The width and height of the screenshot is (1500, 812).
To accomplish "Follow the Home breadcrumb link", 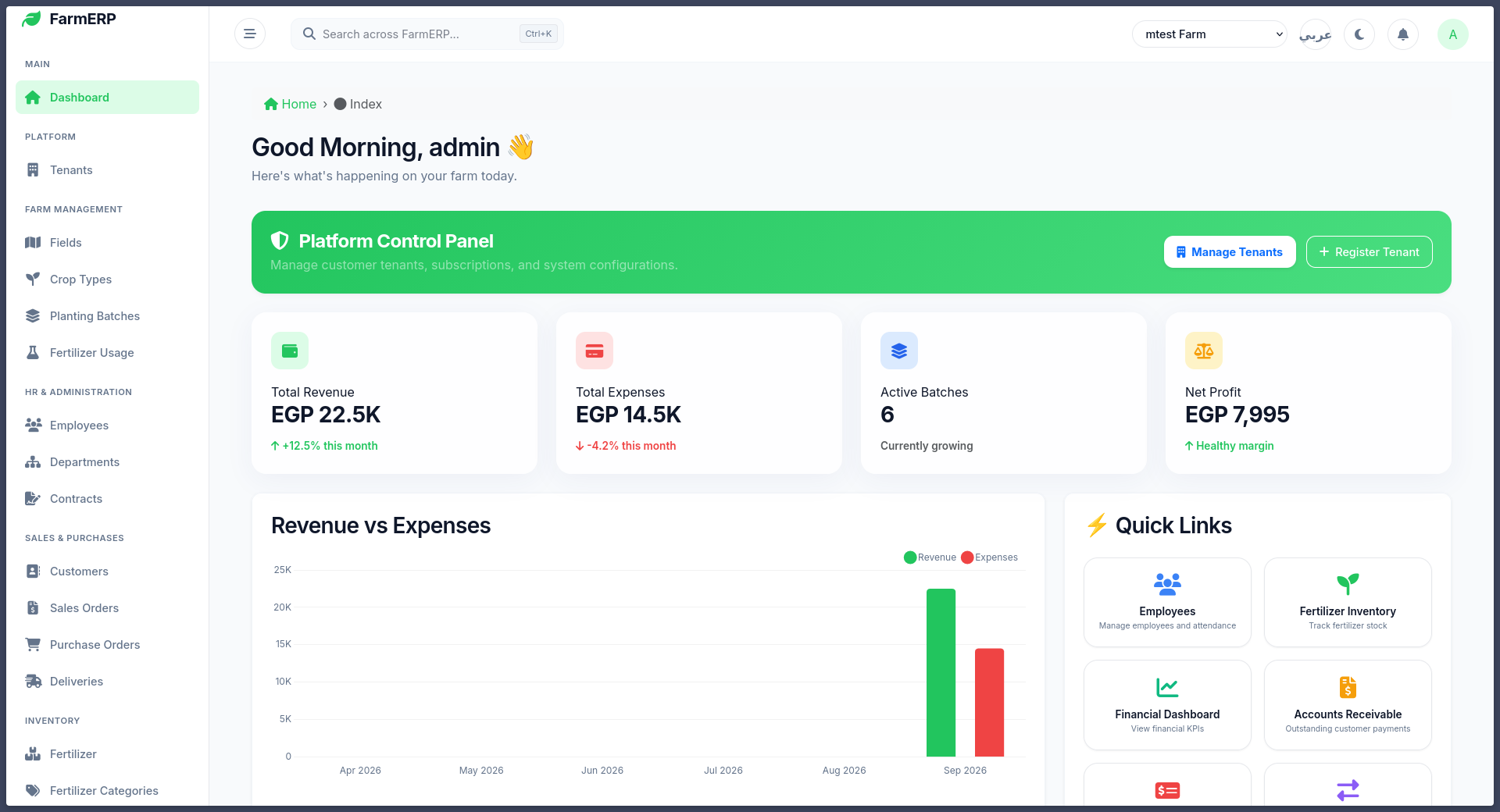I will [x=291, y=104].
